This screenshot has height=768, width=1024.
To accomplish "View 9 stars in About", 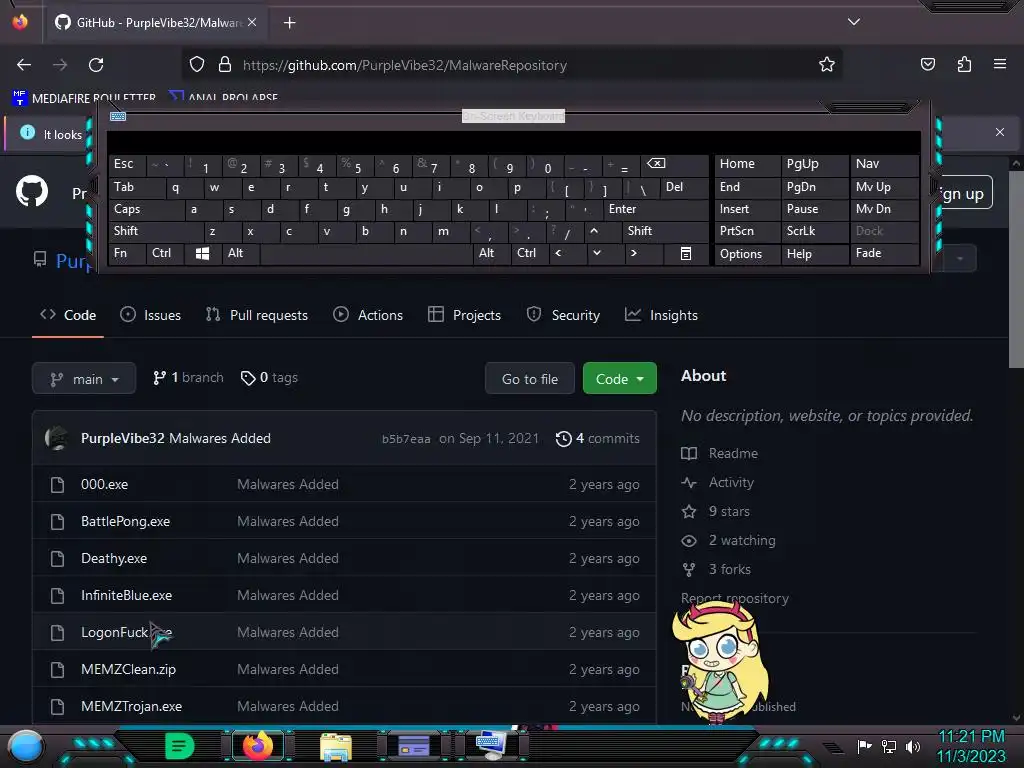I will (x=716, y=511).
